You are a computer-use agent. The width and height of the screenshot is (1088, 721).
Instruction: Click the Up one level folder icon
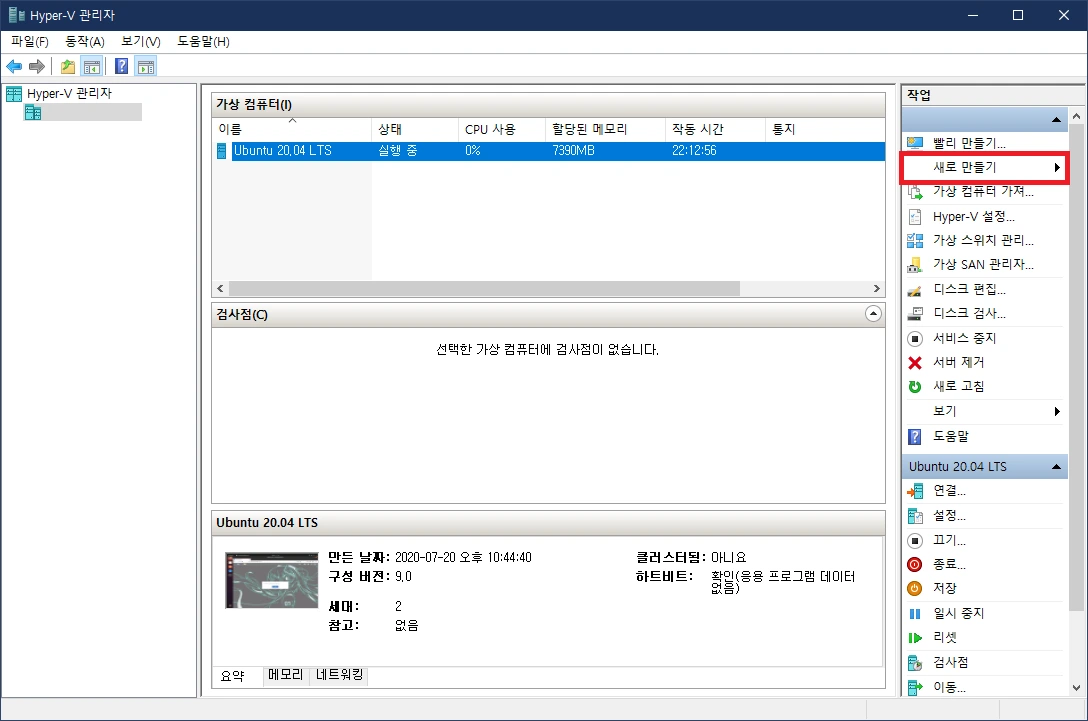click(68, 67)
